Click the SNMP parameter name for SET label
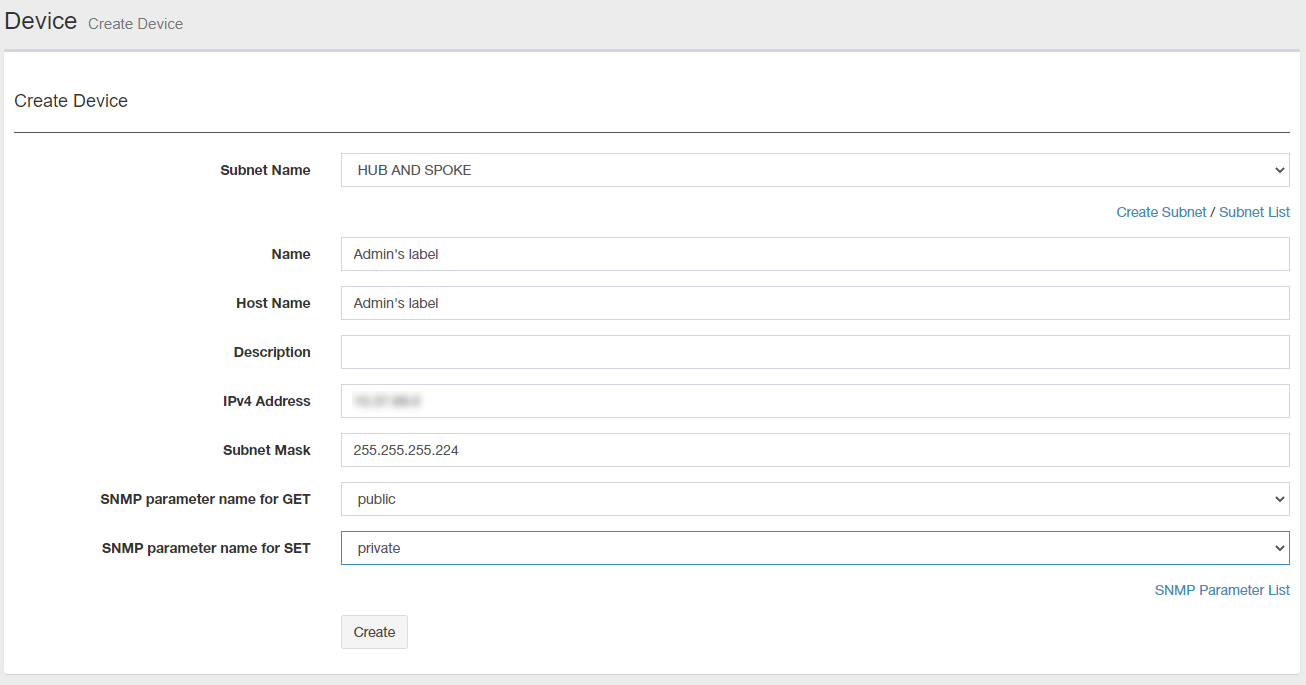The image size is (1306, 685). [206, 548]
